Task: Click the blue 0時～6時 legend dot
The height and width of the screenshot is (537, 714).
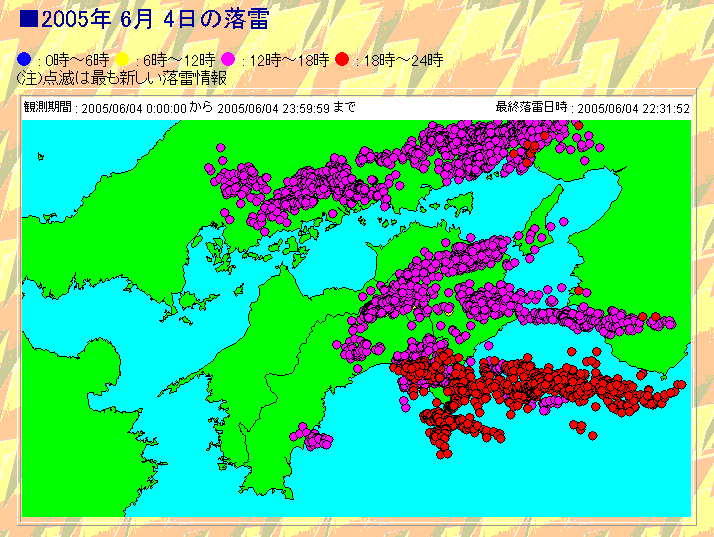Action: [24, 60]
